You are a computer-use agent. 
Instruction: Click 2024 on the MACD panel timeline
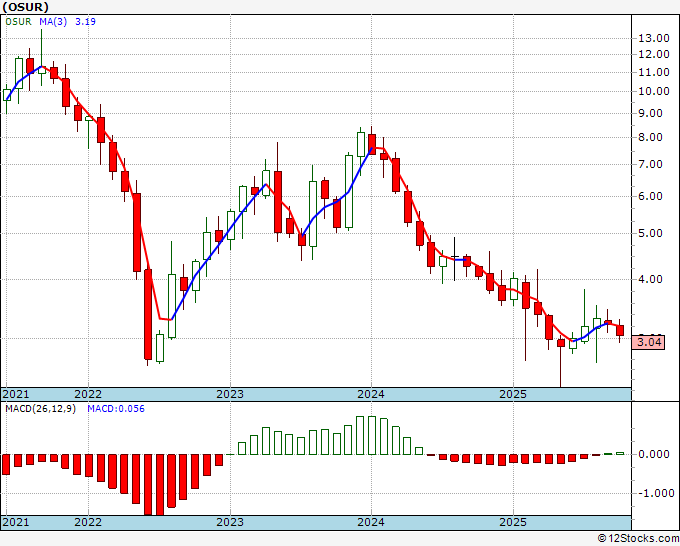[x=371, y=522]
